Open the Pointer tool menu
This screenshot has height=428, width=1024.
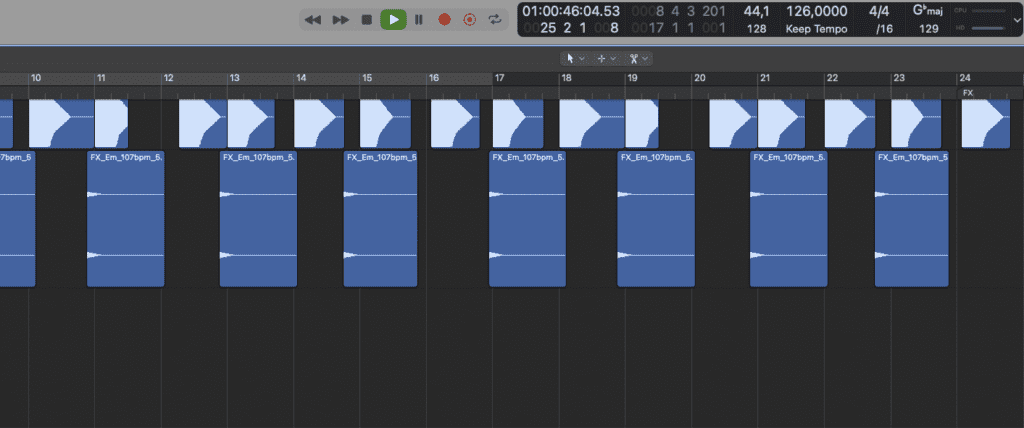click(575, 59)
